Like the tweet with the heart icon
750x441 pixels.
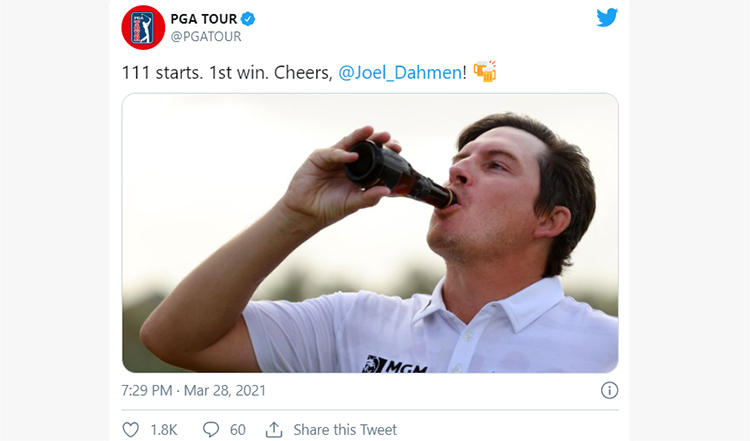(131, 430)
